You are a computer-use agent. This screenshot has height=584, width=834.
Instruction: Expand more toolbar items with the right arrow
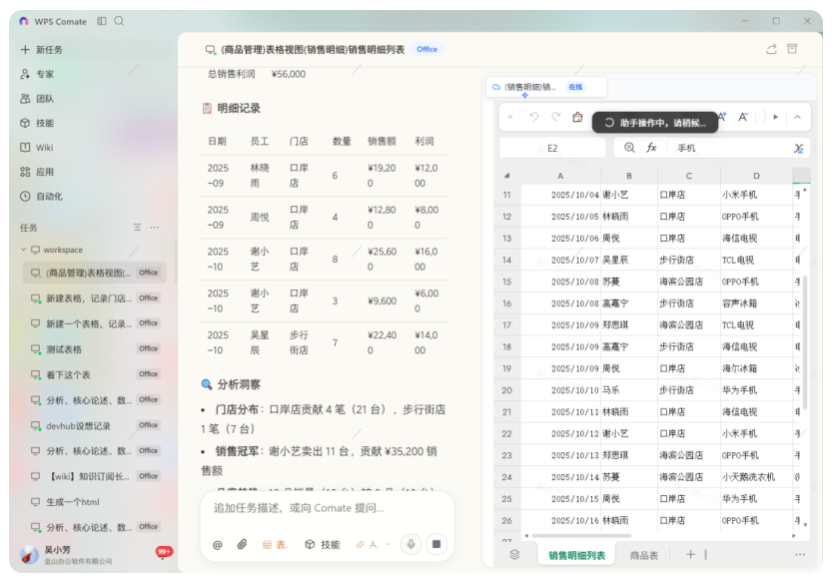click(775, 117)
